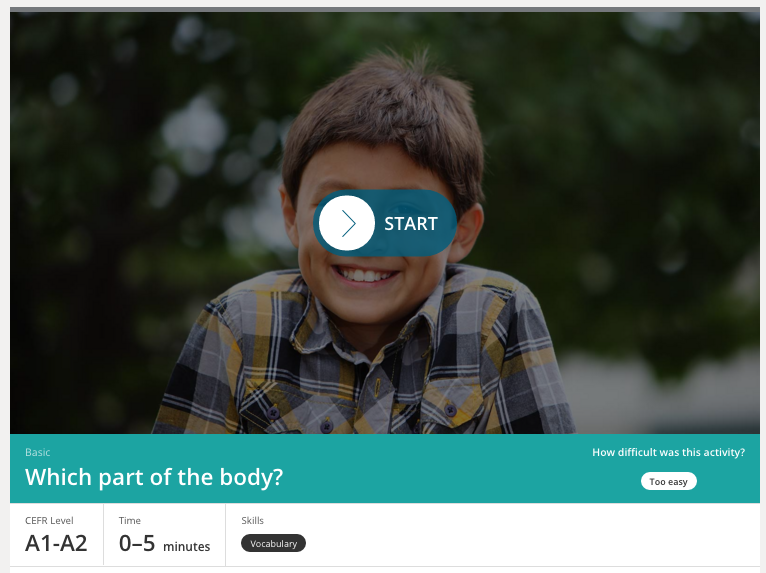Click the CEFR Level heading

click(49, 521)
